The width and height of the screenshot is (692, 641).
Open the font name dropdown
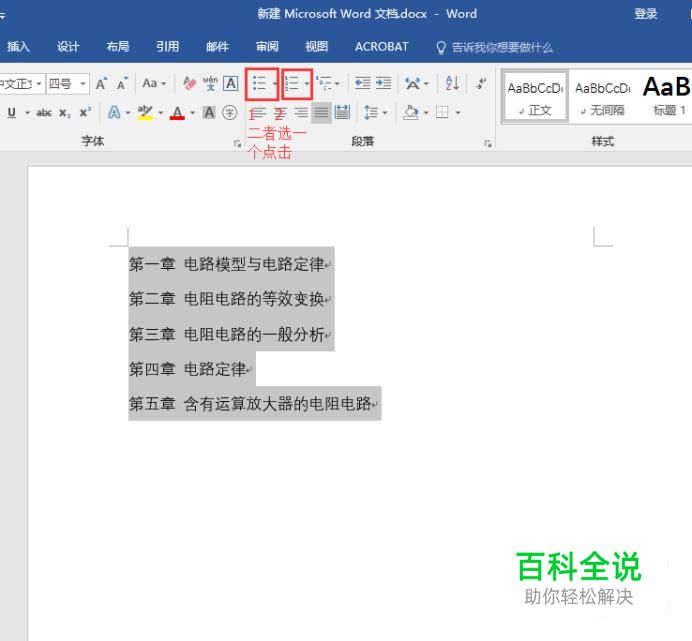tap(39, 83)
